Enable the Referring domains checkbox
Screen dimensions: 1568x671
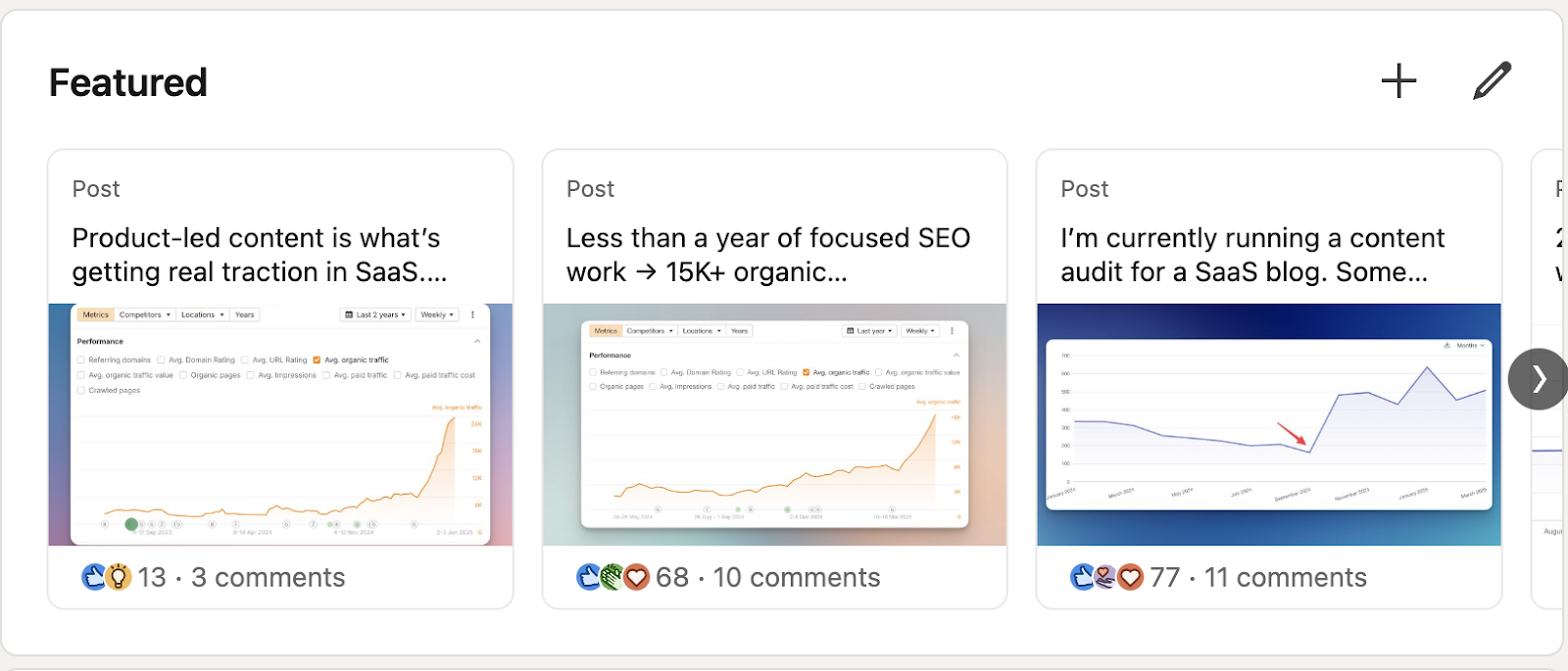80,359
